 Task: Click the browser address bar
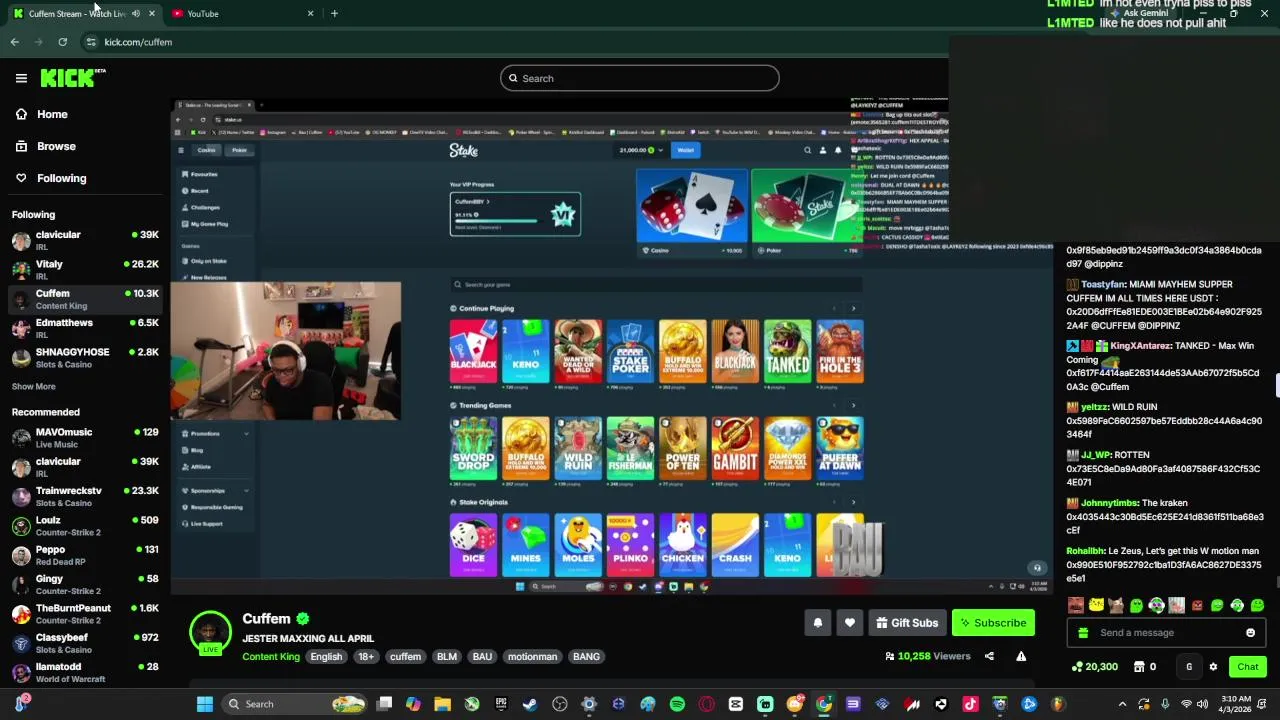point(500,42)
